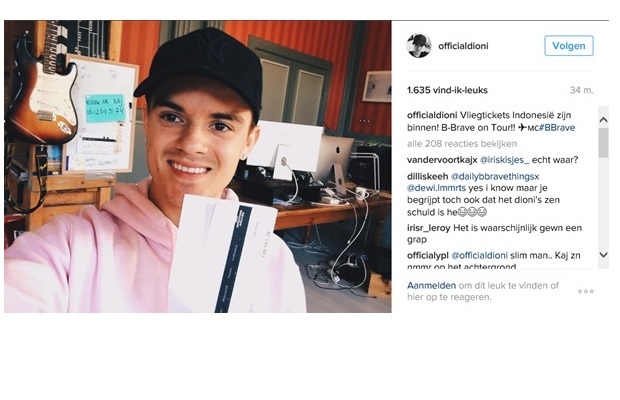This screenshot has height=400, width=620.
Task: Open the #BBrave hashtag
Action: [557, 128]
